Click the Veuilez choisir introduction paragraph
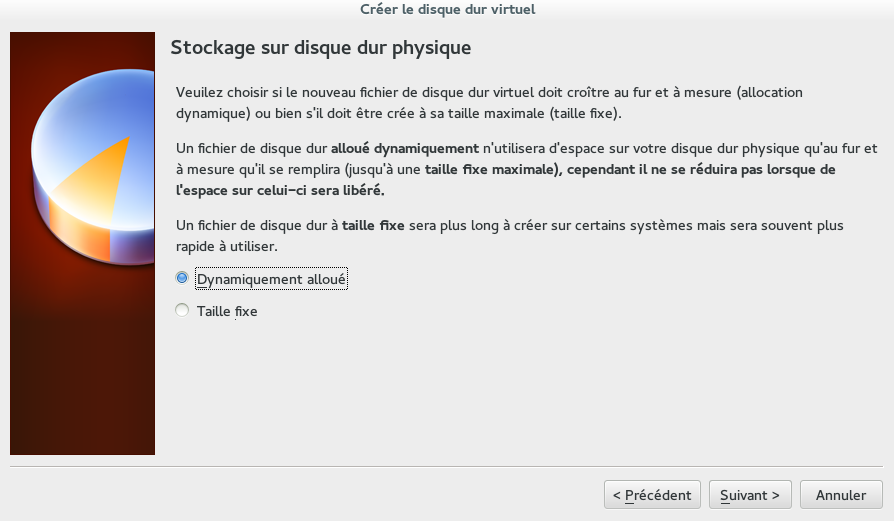This screenshot has height=521, width=894. click(x=489, y=103)
